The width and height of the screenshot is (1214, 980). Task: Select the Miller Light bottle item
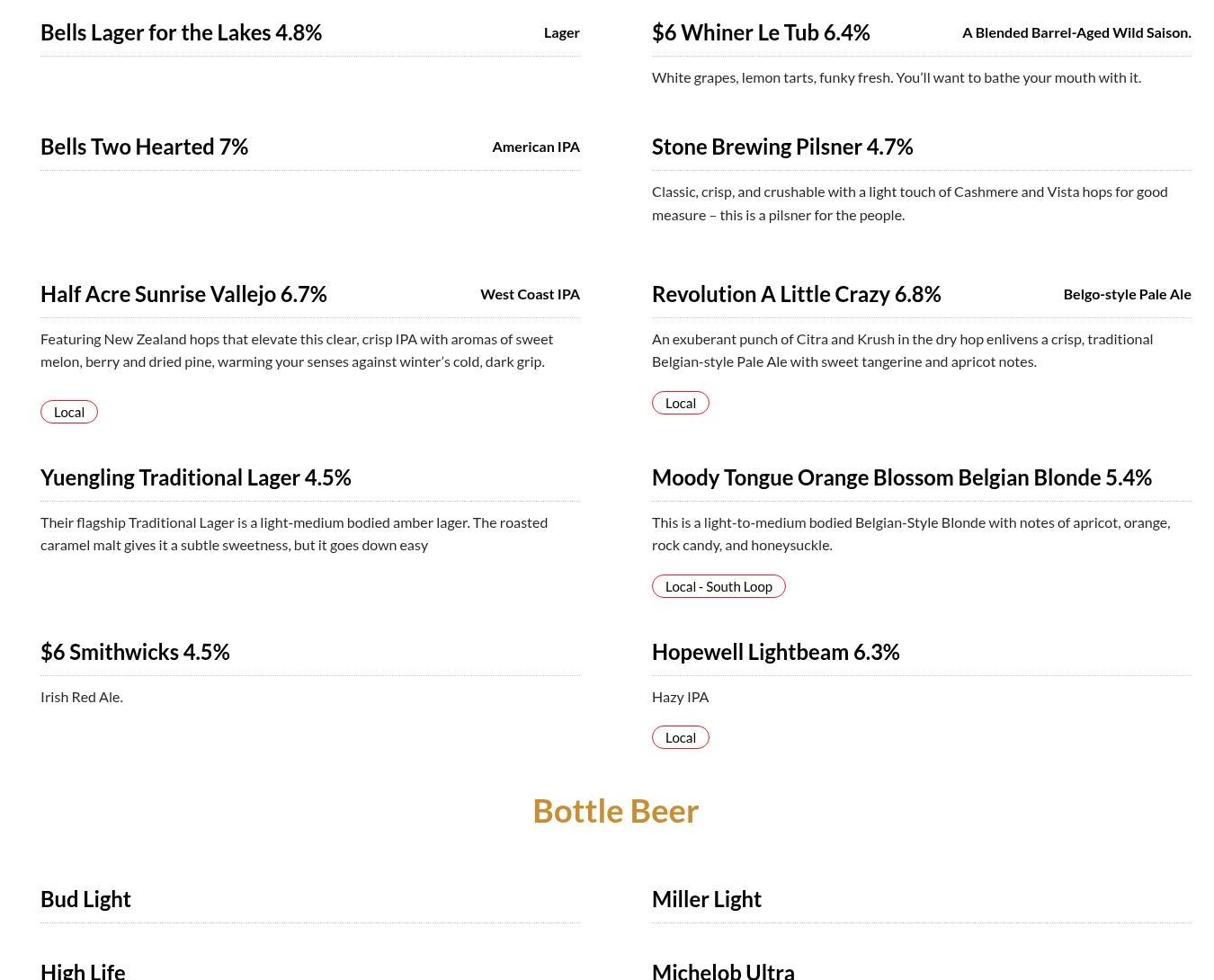point(707,899)
